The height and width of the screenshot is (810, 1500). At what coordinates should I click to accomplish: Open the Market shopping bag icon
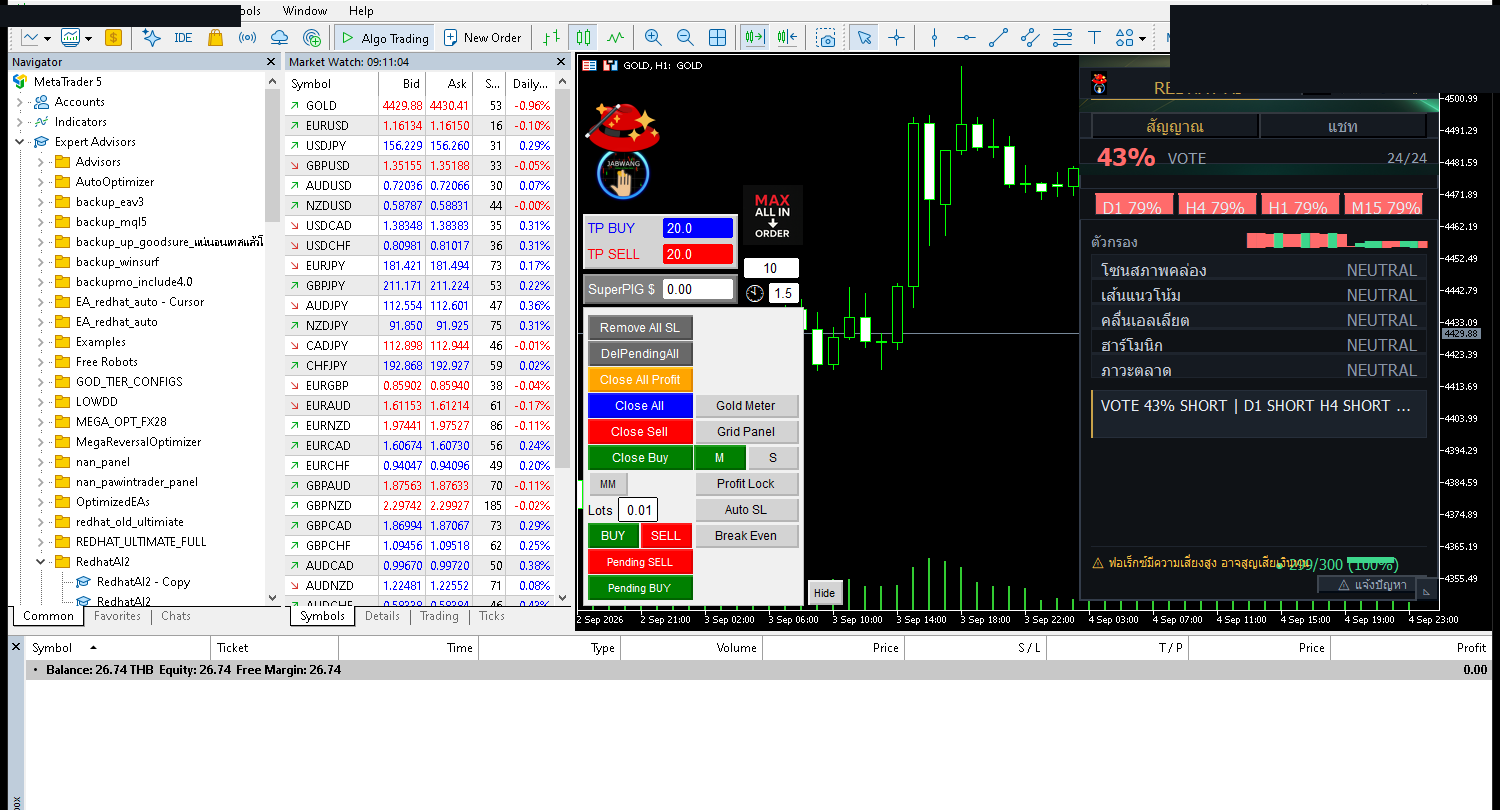(x=215, y=38)
